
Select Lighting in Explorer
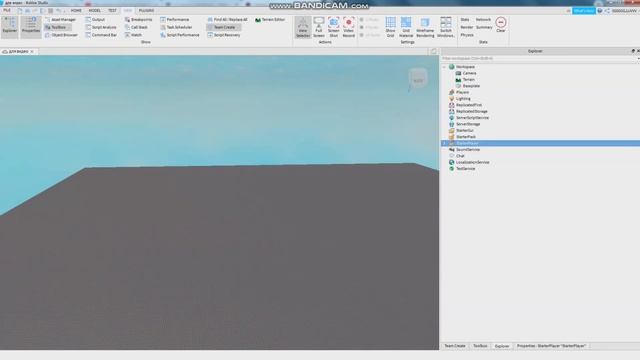tap(463, 99)
